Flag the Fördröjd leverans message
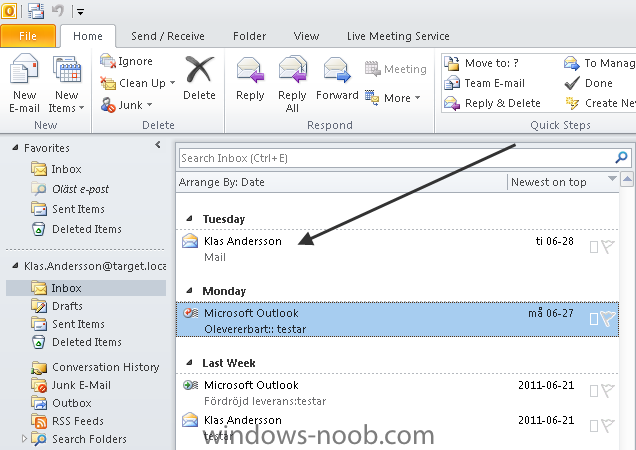Screen dimensions: 636x450 tap(608, 391)
